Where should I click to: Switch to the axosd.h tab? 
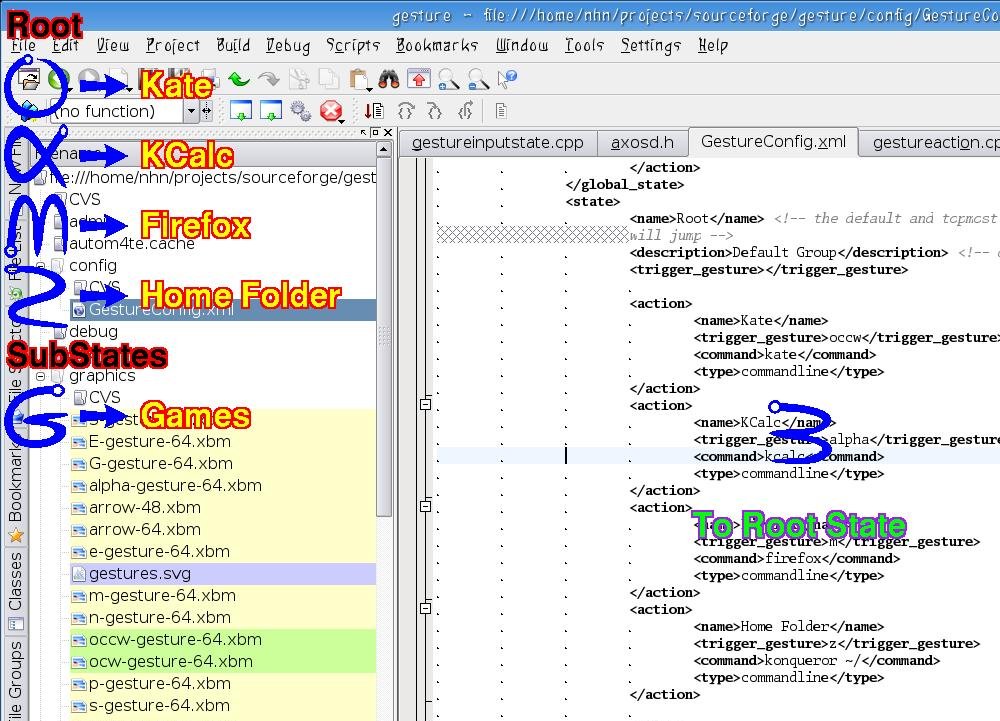(x=642, y=142)
